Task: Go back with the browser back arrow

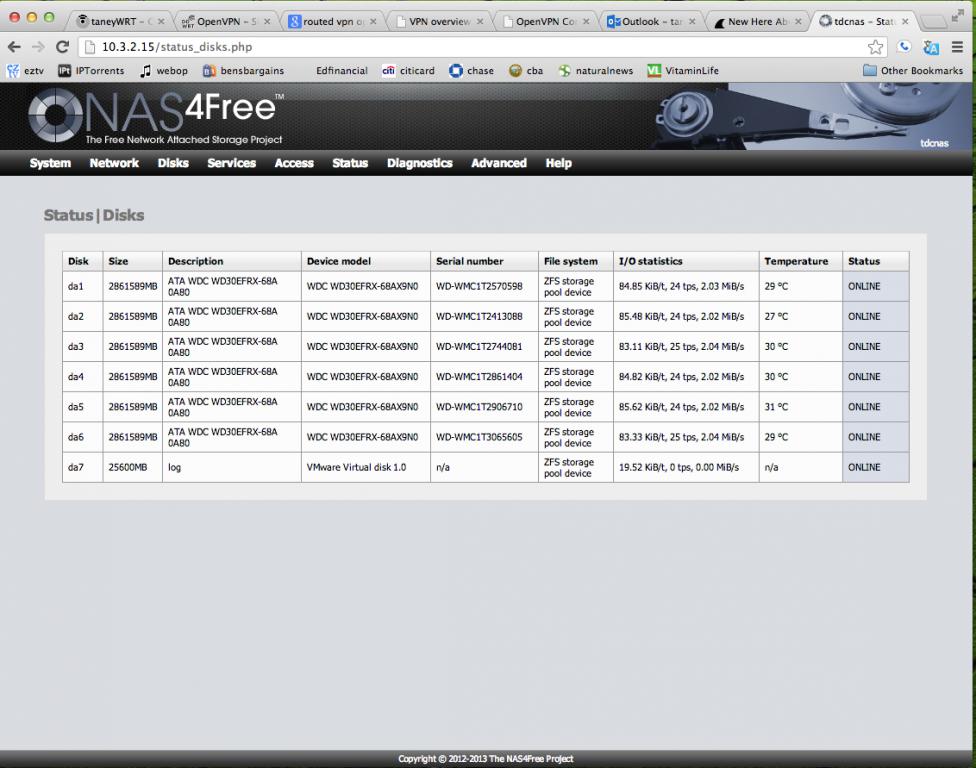Action: [x=14, y=47]
